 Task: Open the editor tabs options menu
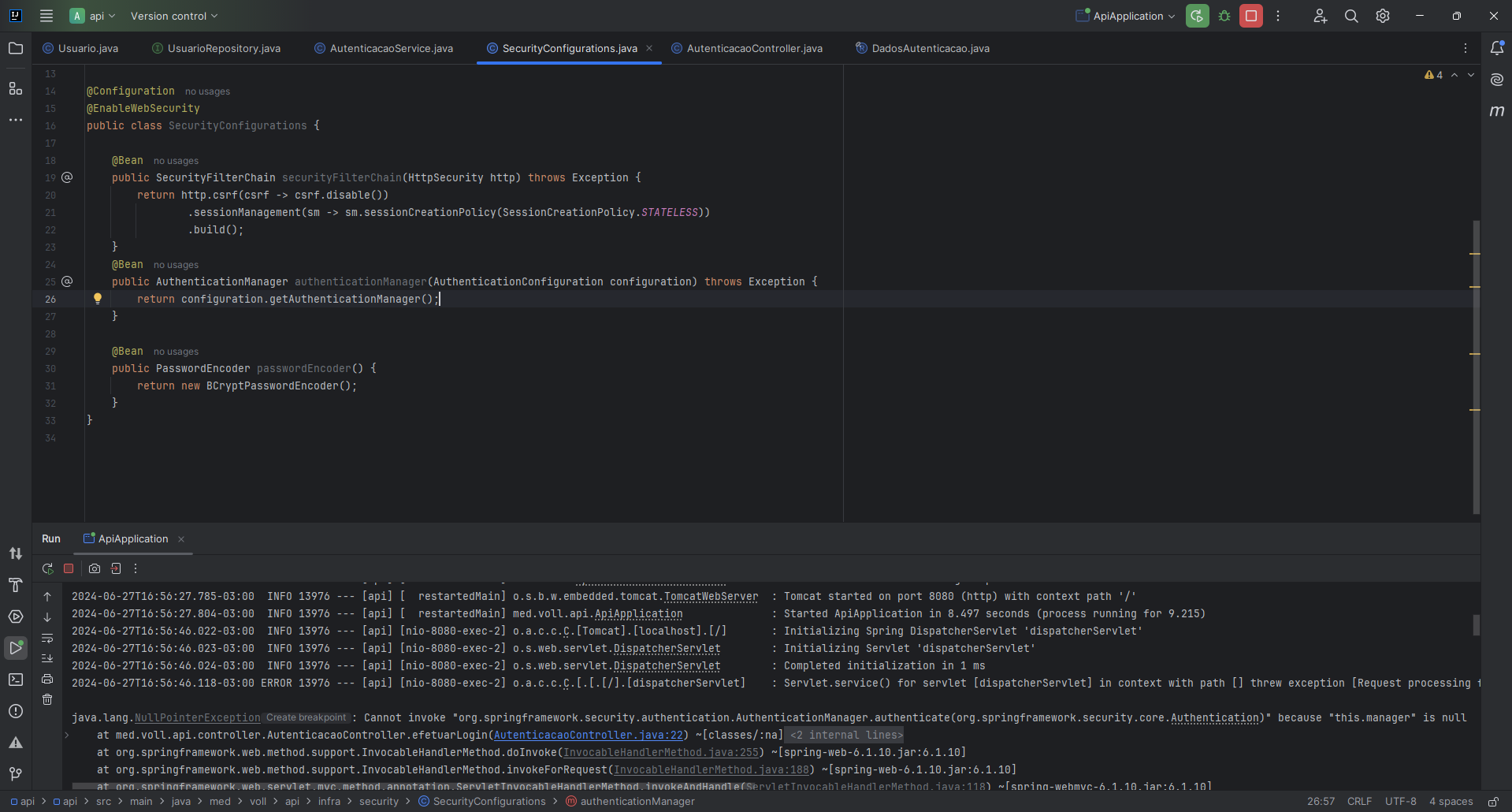pyautogui.click(x=1466, y=48)
